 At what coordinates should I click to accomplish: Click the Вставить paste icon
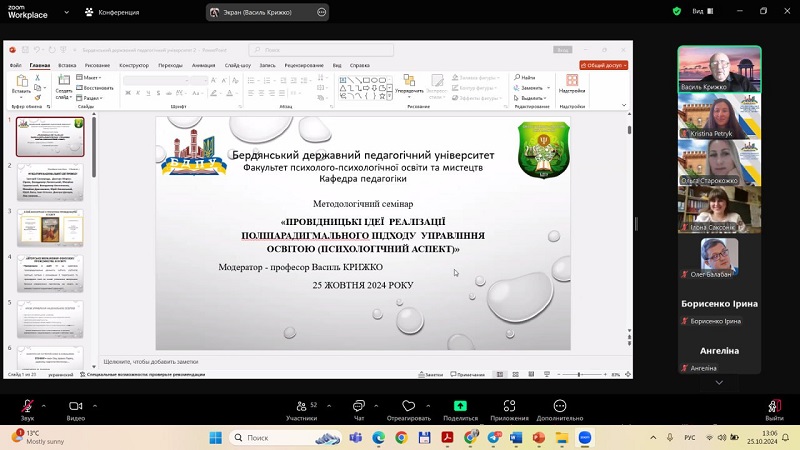point(21,82)
